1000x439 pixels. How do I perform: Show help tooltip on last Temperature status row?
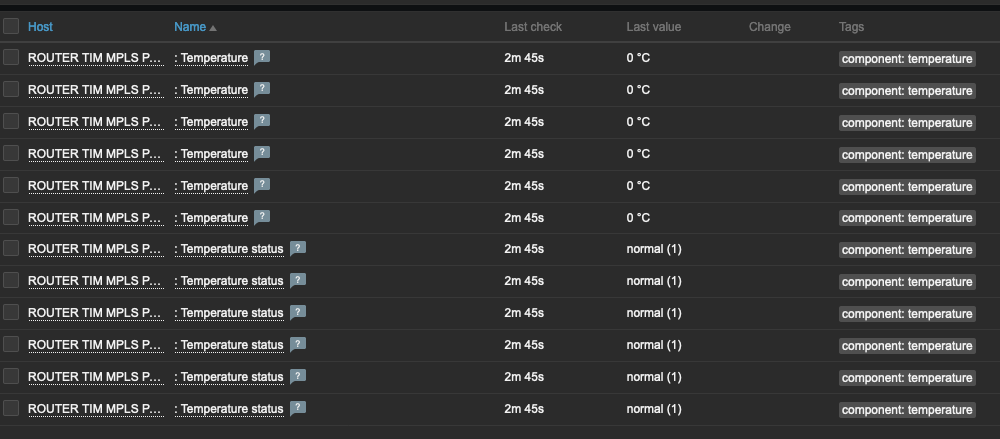tap(298, 409)
